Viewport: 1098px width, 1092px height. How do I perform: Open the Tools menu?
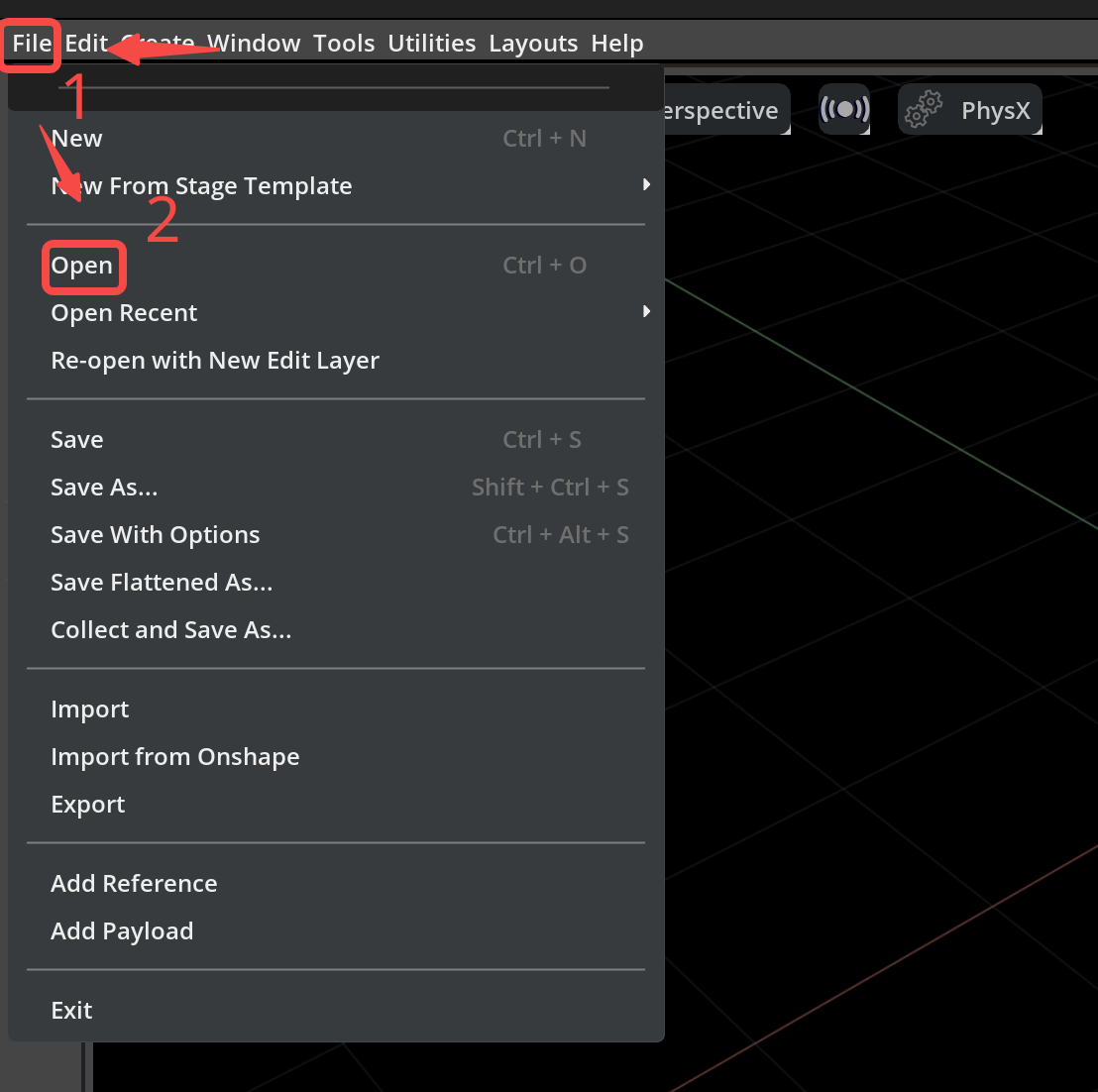[344, 44]
